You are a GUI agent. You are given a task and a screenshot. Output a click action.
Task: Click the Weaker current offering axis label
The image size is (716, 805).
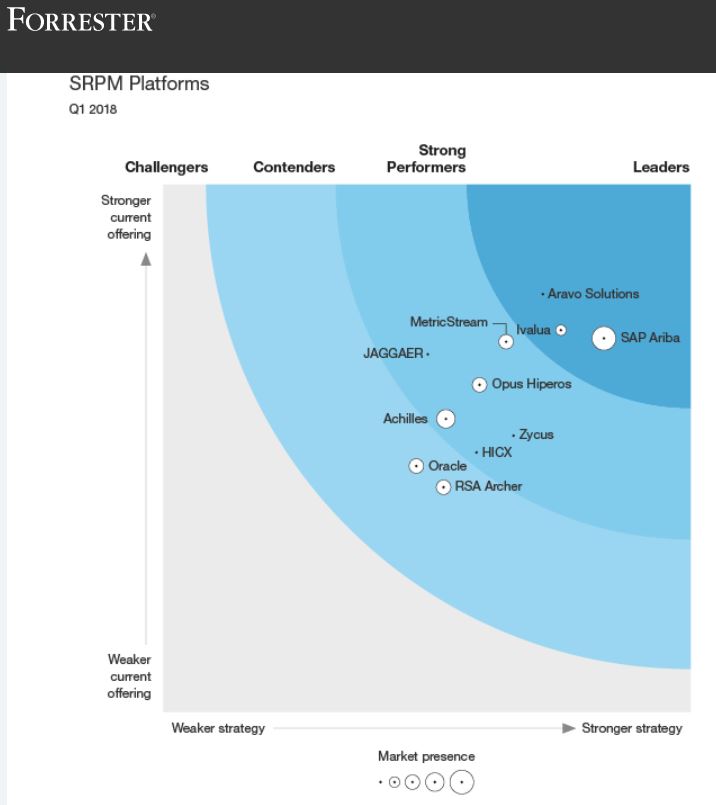click(x=129, y=676)
